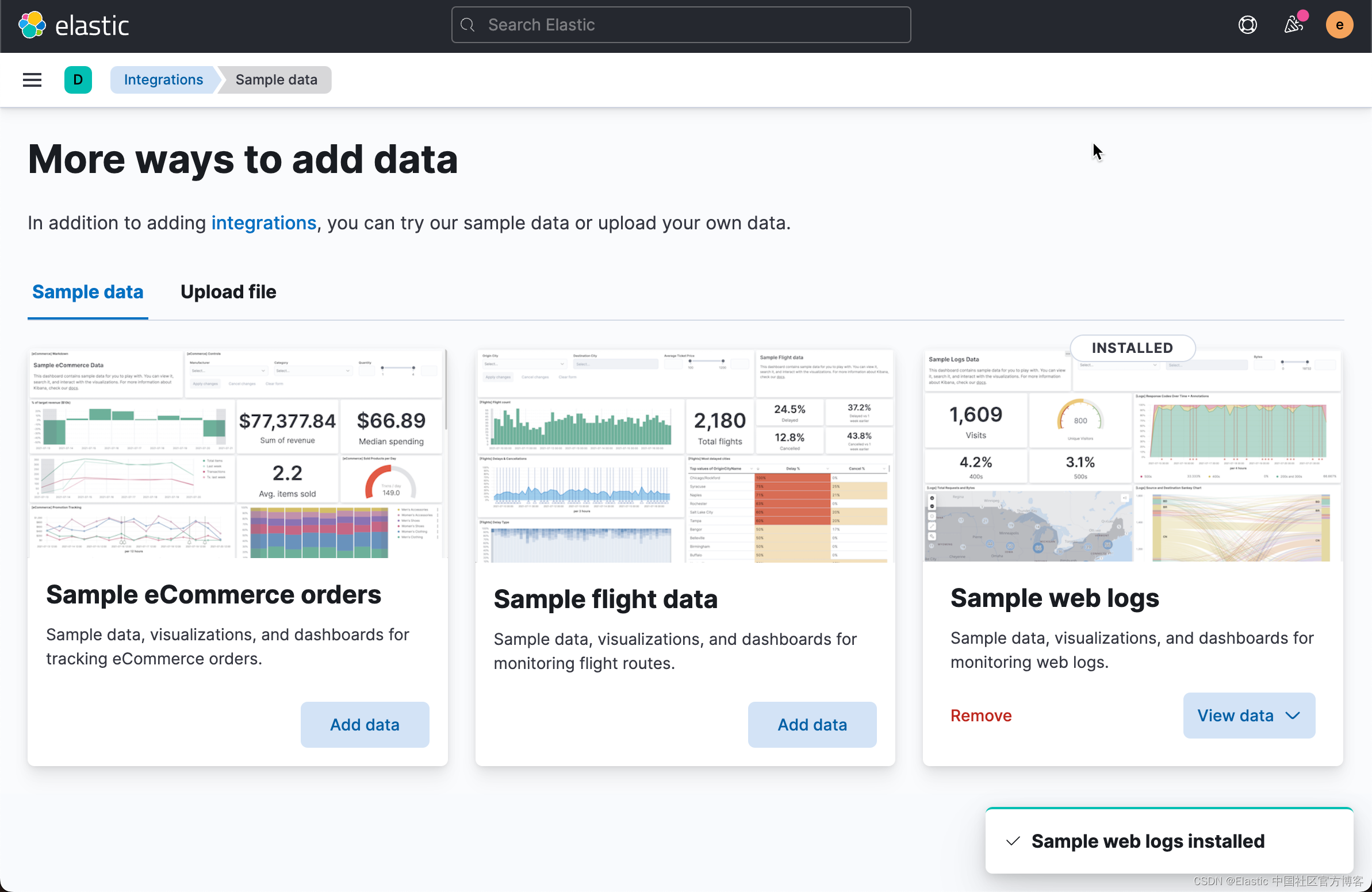Open the user avatar menu
This screenshot has width=1372, height=892.
(1339, 25)
